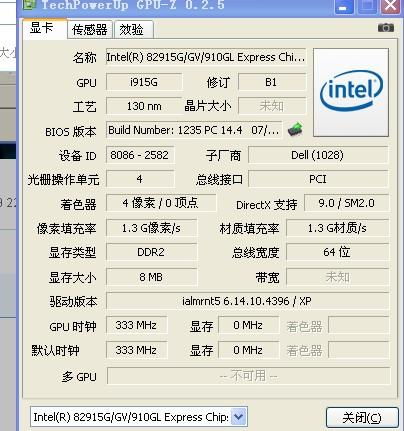The height and width of the screenshot is (431, 404).
Task: Click the 驱动版本 field ialmrnt5 6.14.10.4396
Action: coord(247,301)
